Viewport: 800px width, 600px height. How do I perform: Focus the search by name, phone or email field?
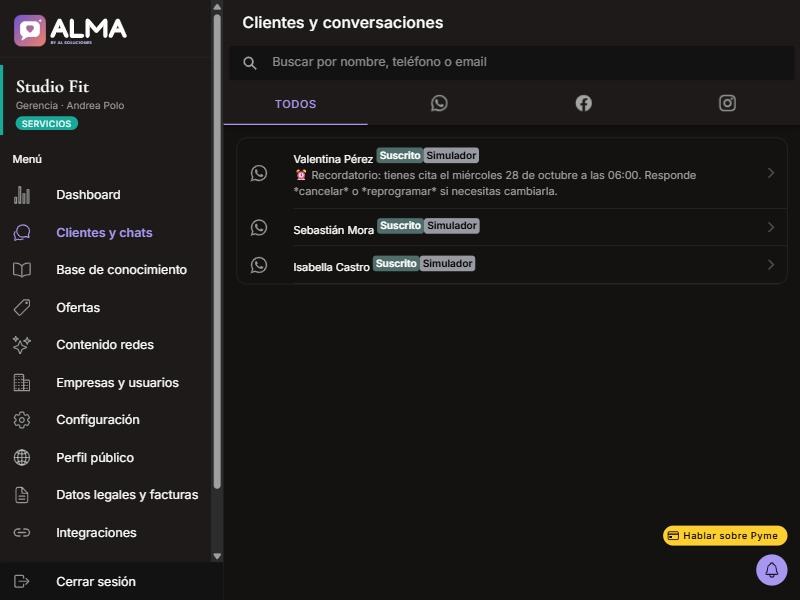coord(512,62)
